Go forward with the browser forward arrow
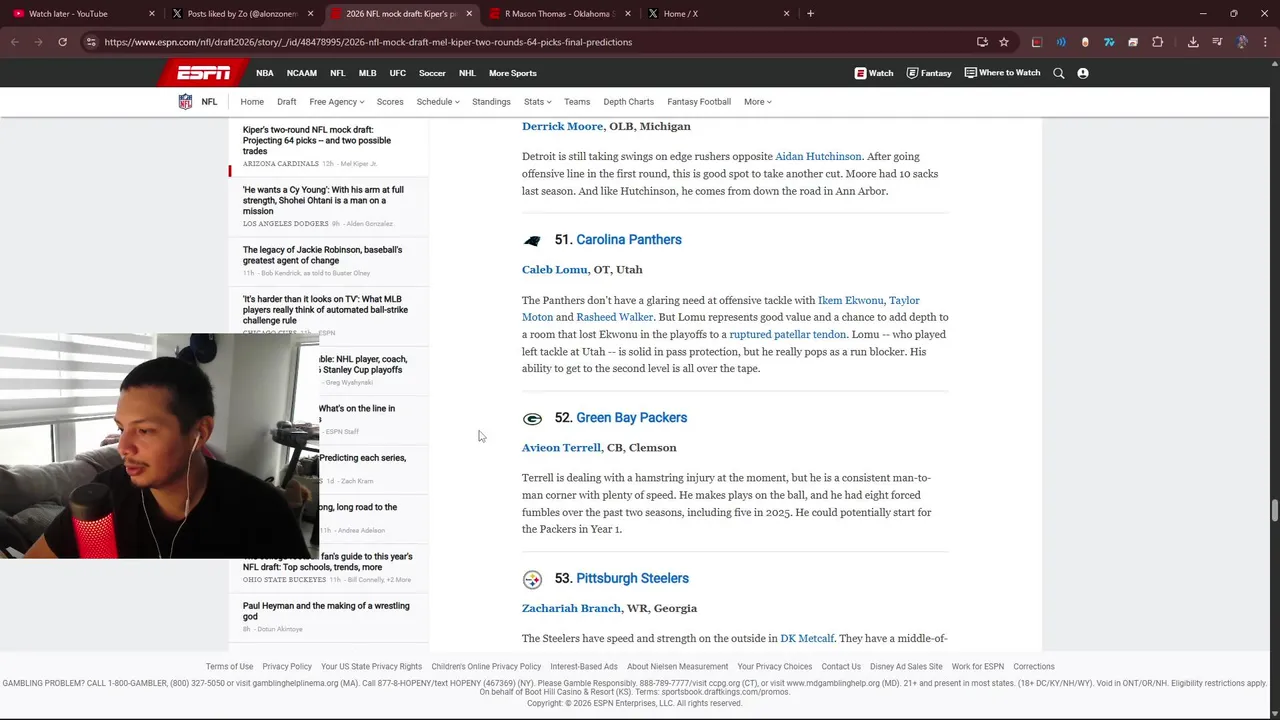Viewport: 1280px width, 720px height. point(38,42)
